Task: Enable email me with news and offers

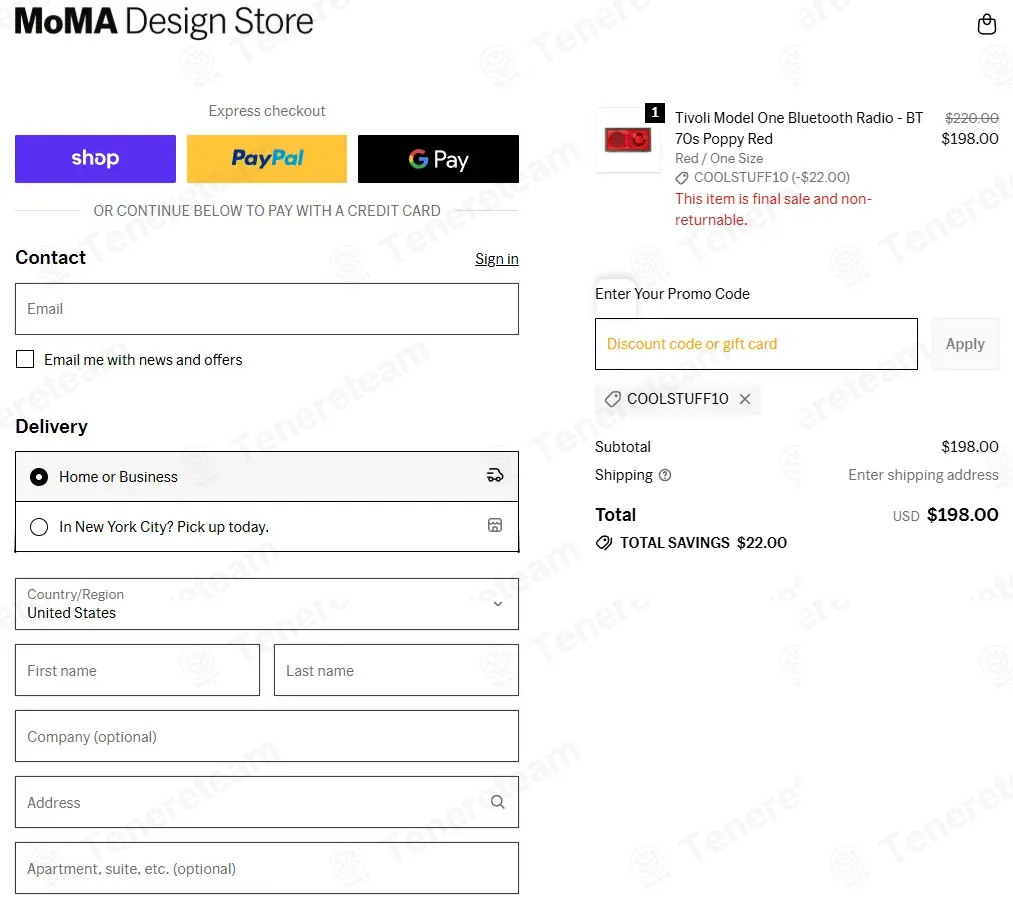Action: [25, 360]
